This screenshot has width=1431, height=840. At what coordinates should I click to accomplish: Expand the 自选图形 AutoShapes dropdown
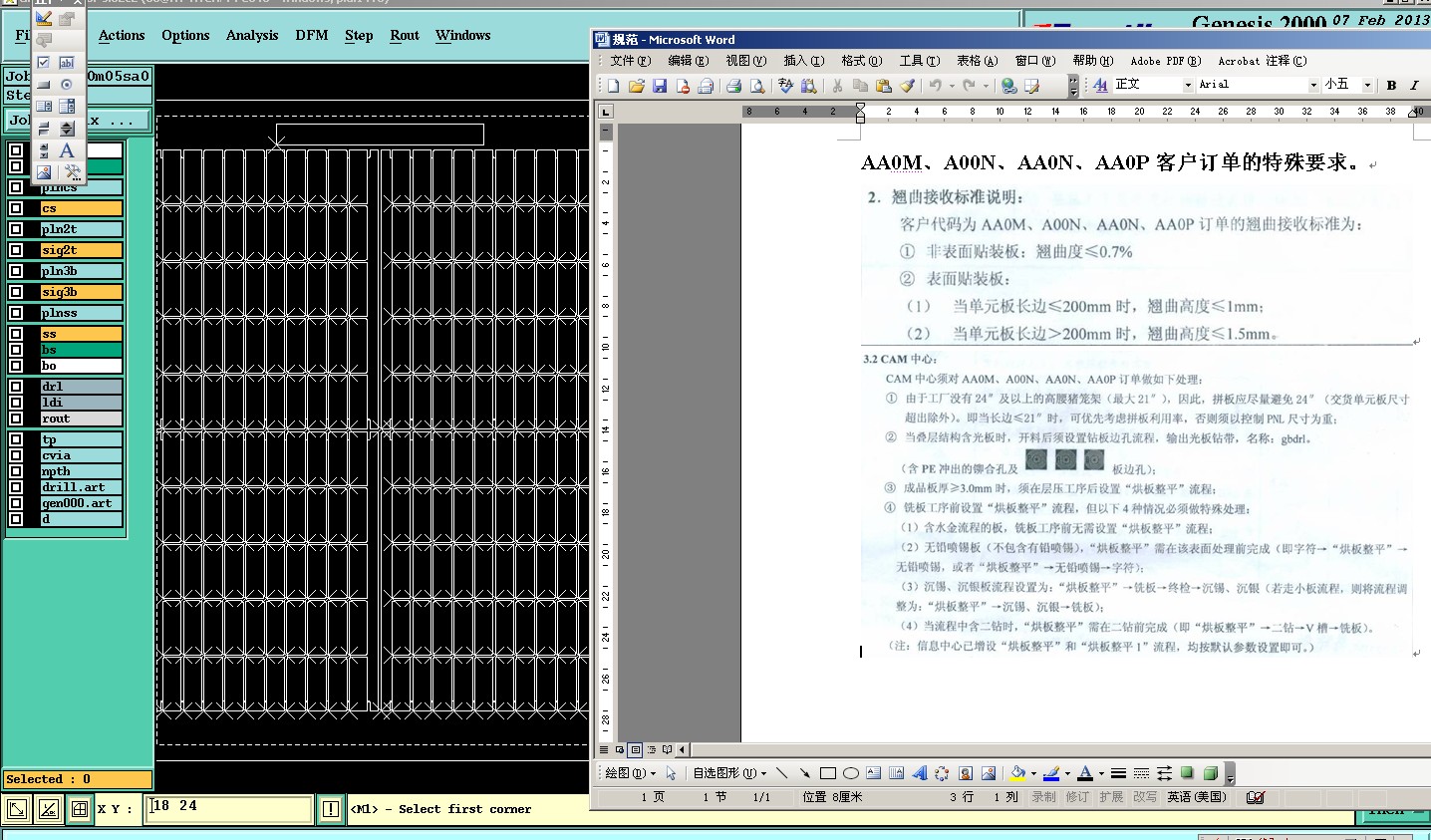pos(729,773)
